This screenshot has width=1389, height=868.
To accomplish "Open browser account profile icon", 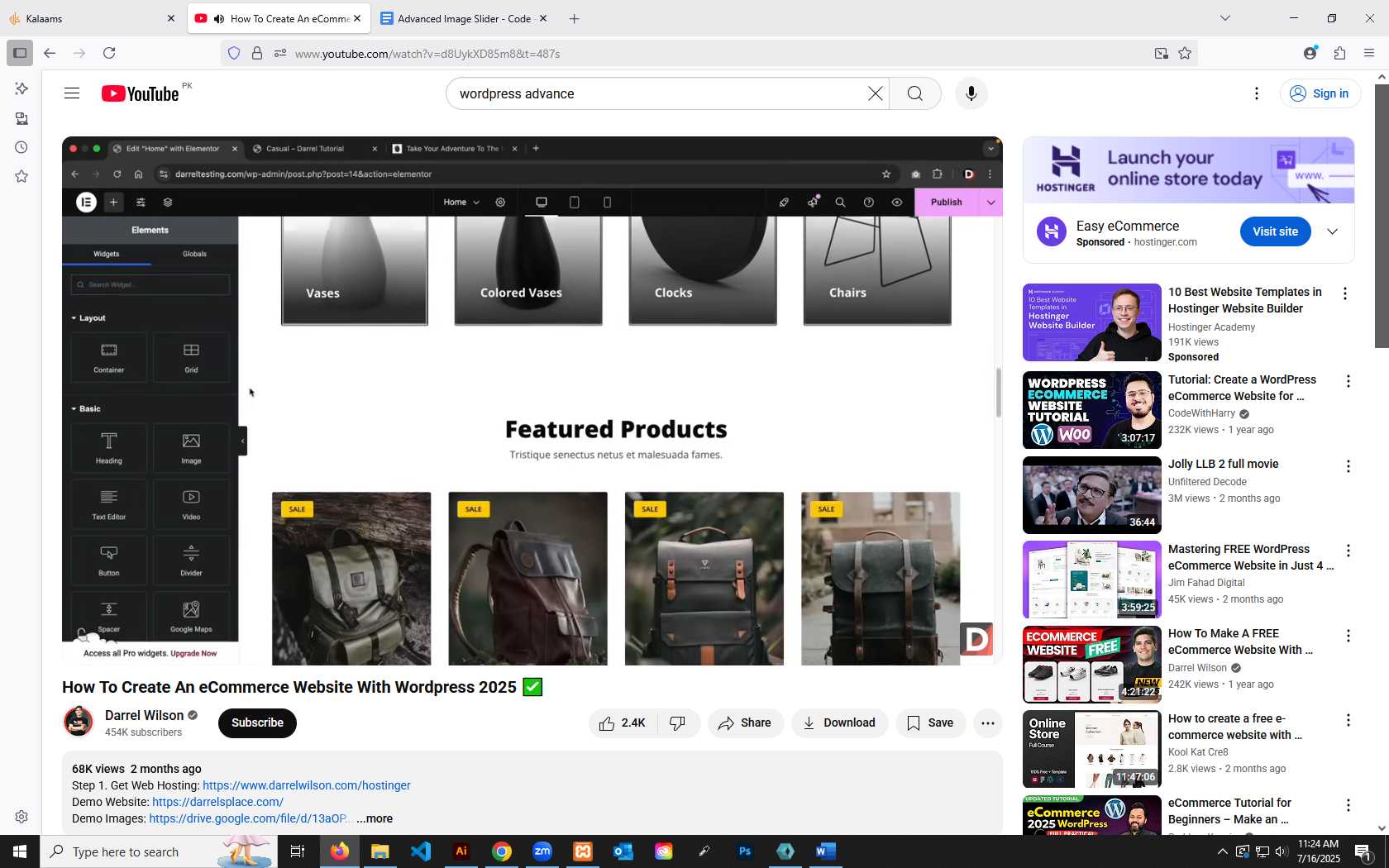I will point(1310,53).
